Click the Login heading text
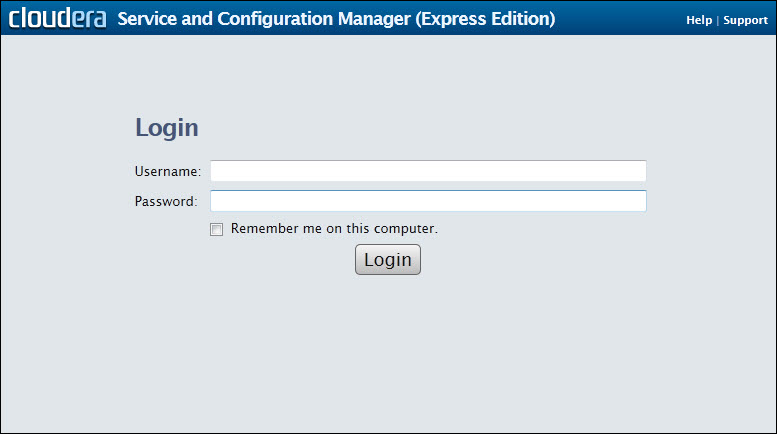Viewport: 777px width, 434px height. pyautogui.click(x=167, y=128)
